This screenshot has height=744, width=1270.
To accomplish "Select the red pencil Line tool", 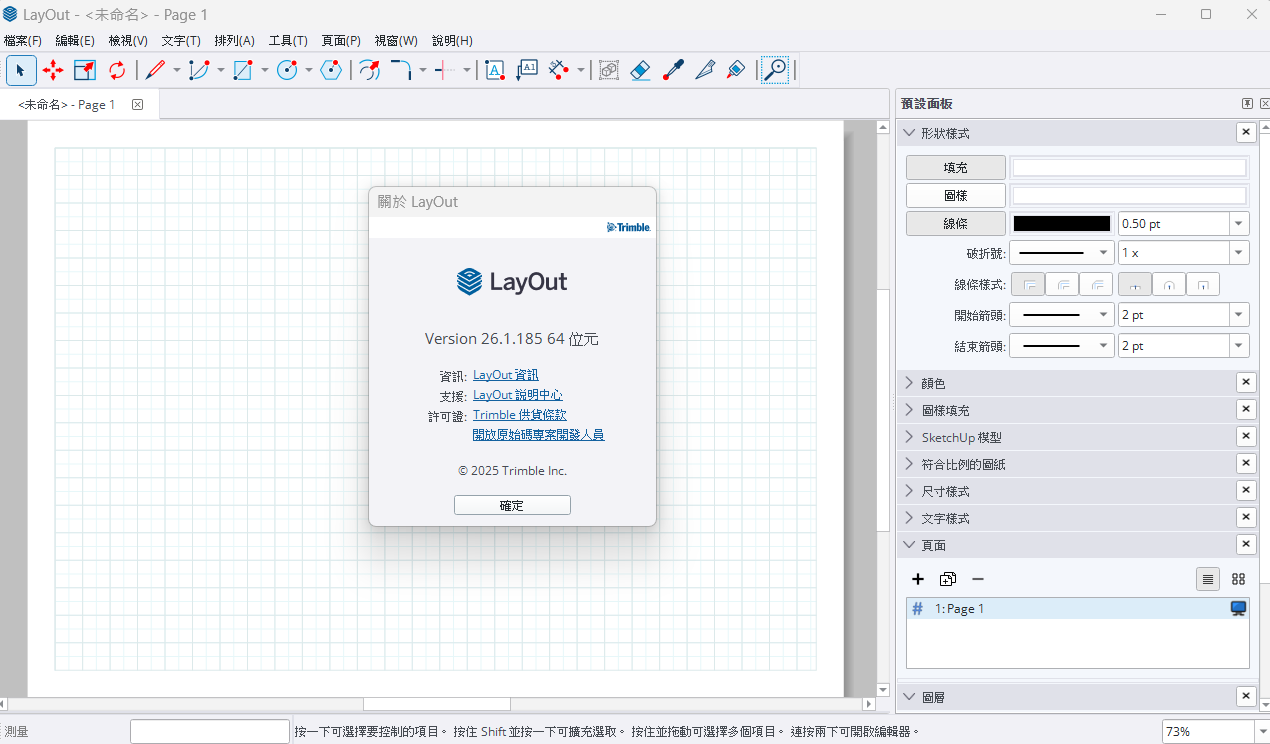I will 155,70.
